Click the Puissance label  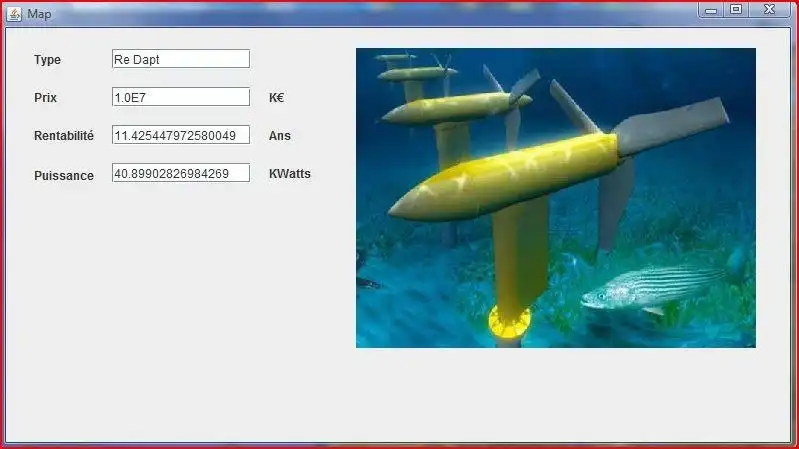tap(64, 175)
